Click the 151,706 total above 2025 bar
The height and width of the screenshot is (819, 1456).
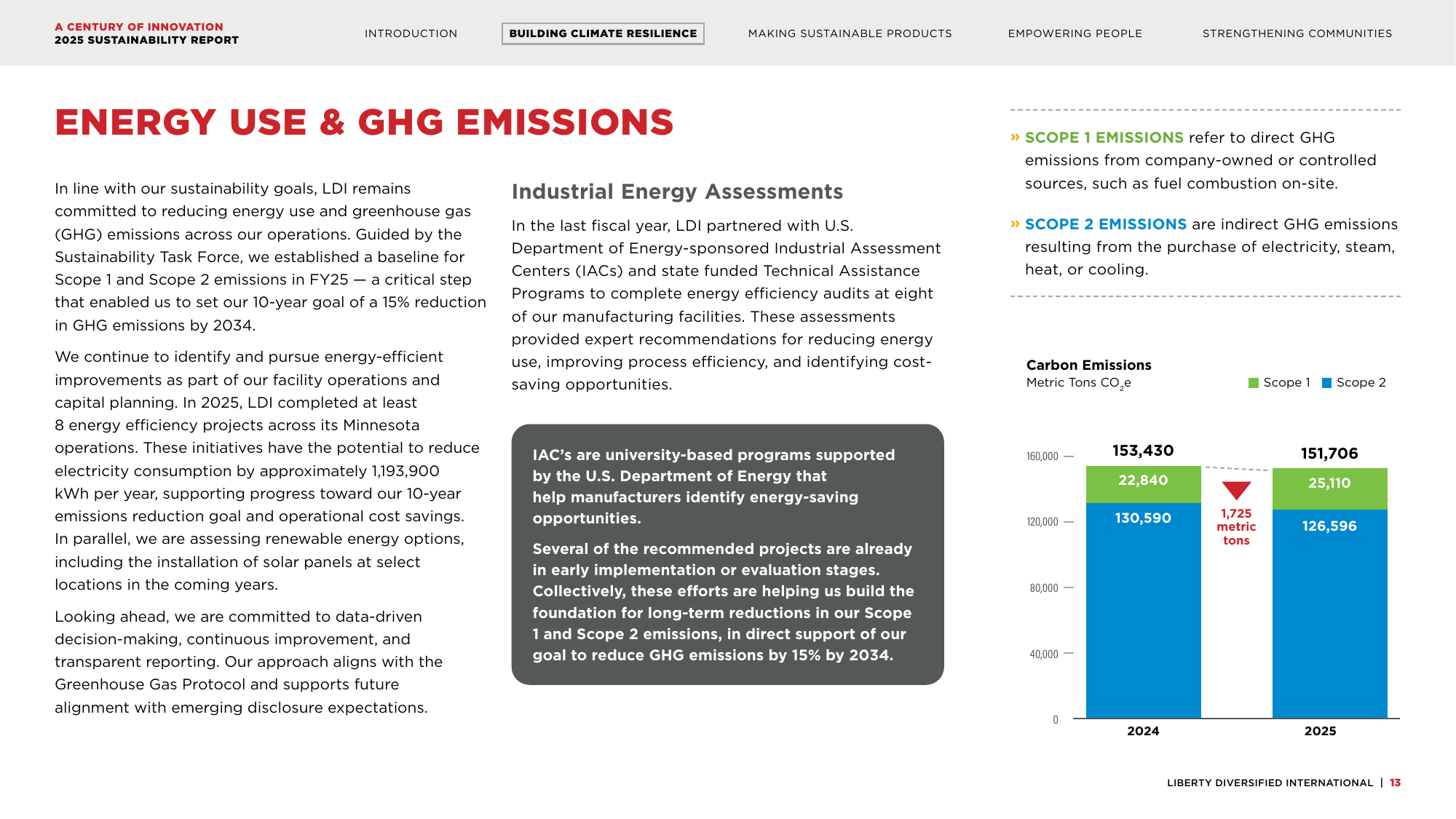[x=1329, y=454]
